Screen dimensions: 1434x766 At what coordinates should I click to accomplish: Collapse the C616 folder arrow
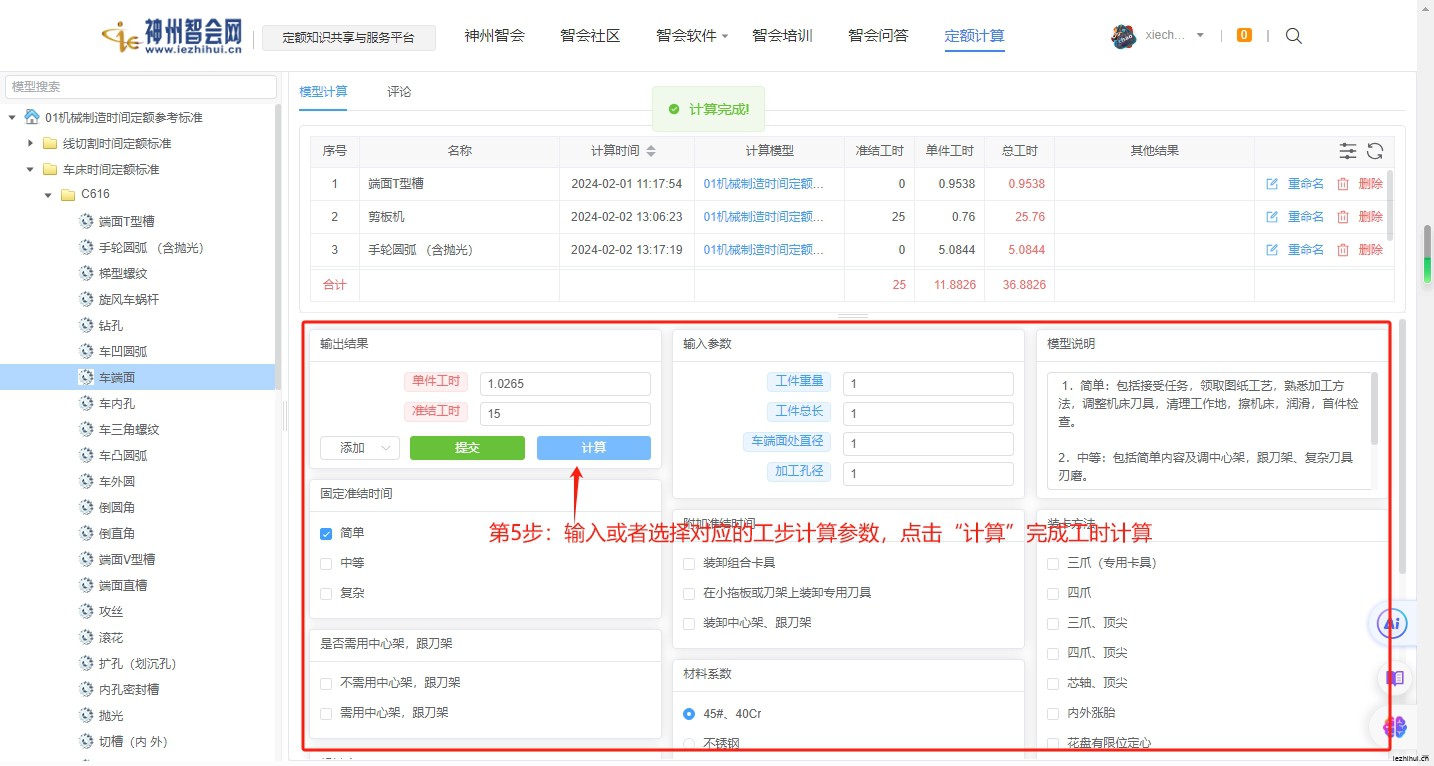[48, 196]
